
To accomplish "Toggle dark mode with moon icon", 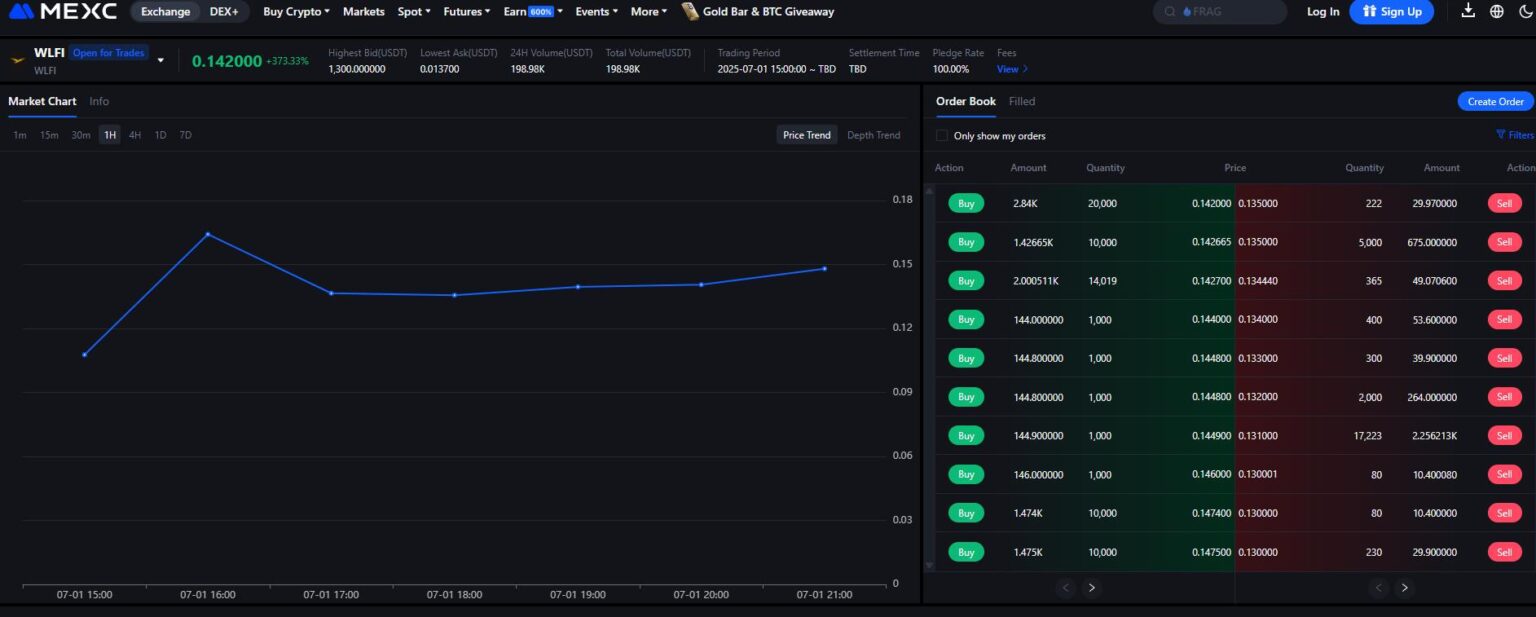I will [1525, 12].
